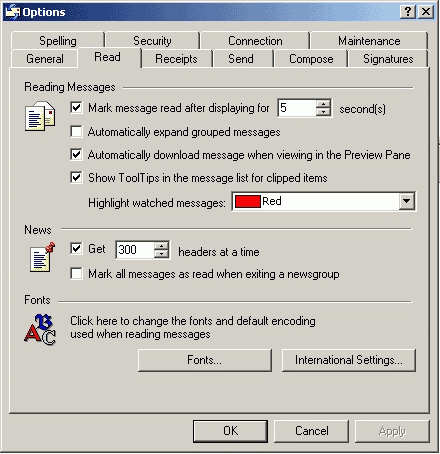Click the News pinned-note icon
Viewport: 440px width, 454px height.
coord(42,257)
